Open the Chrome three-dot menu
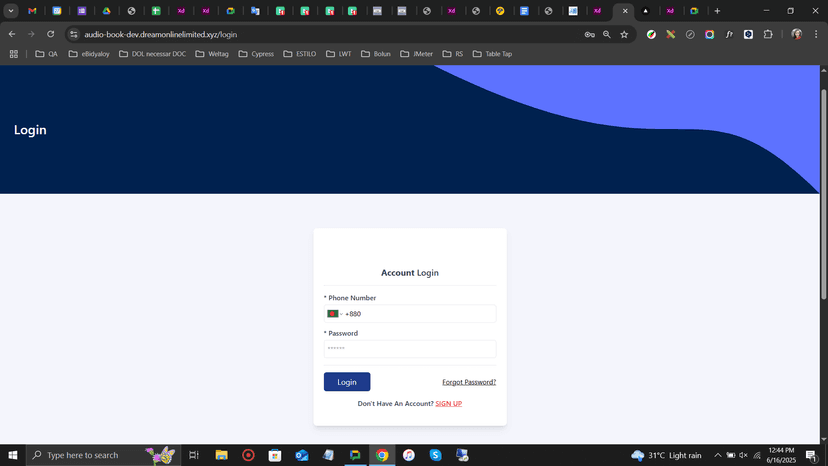The image size is (828, 466). [x=817, y=34]
